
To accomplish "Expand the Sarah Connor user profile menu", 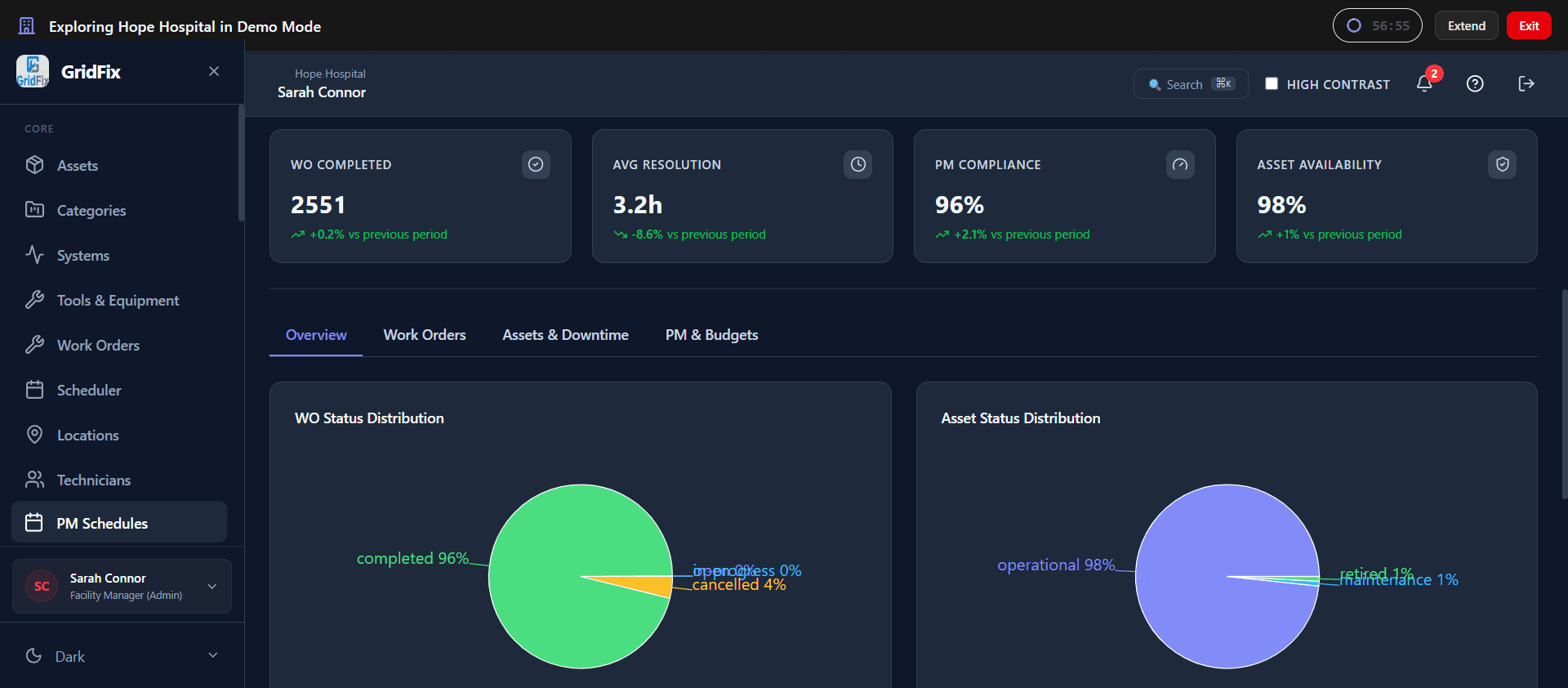I will click(x=122, y=586).
